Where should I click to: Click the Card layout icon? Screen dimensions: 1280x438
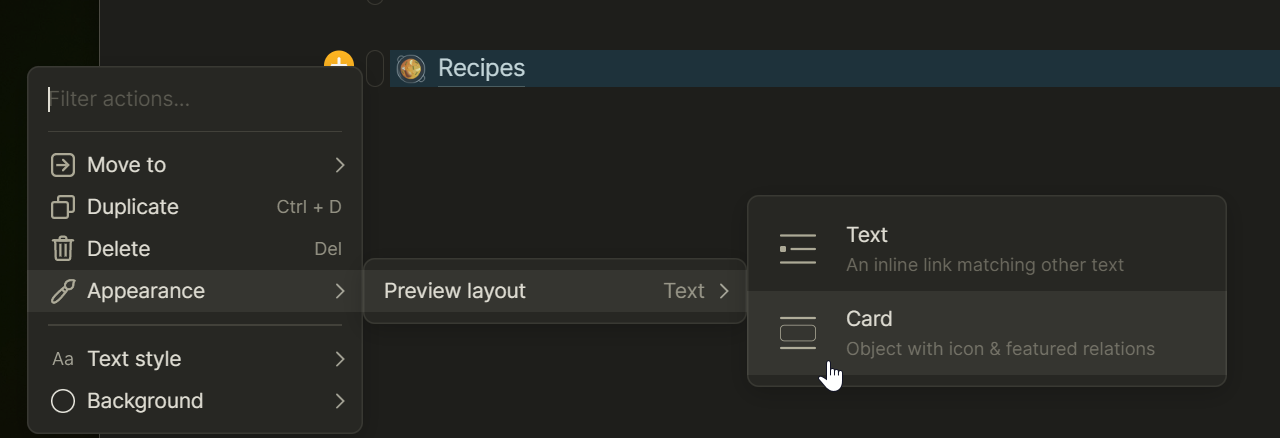coord(797,333)
